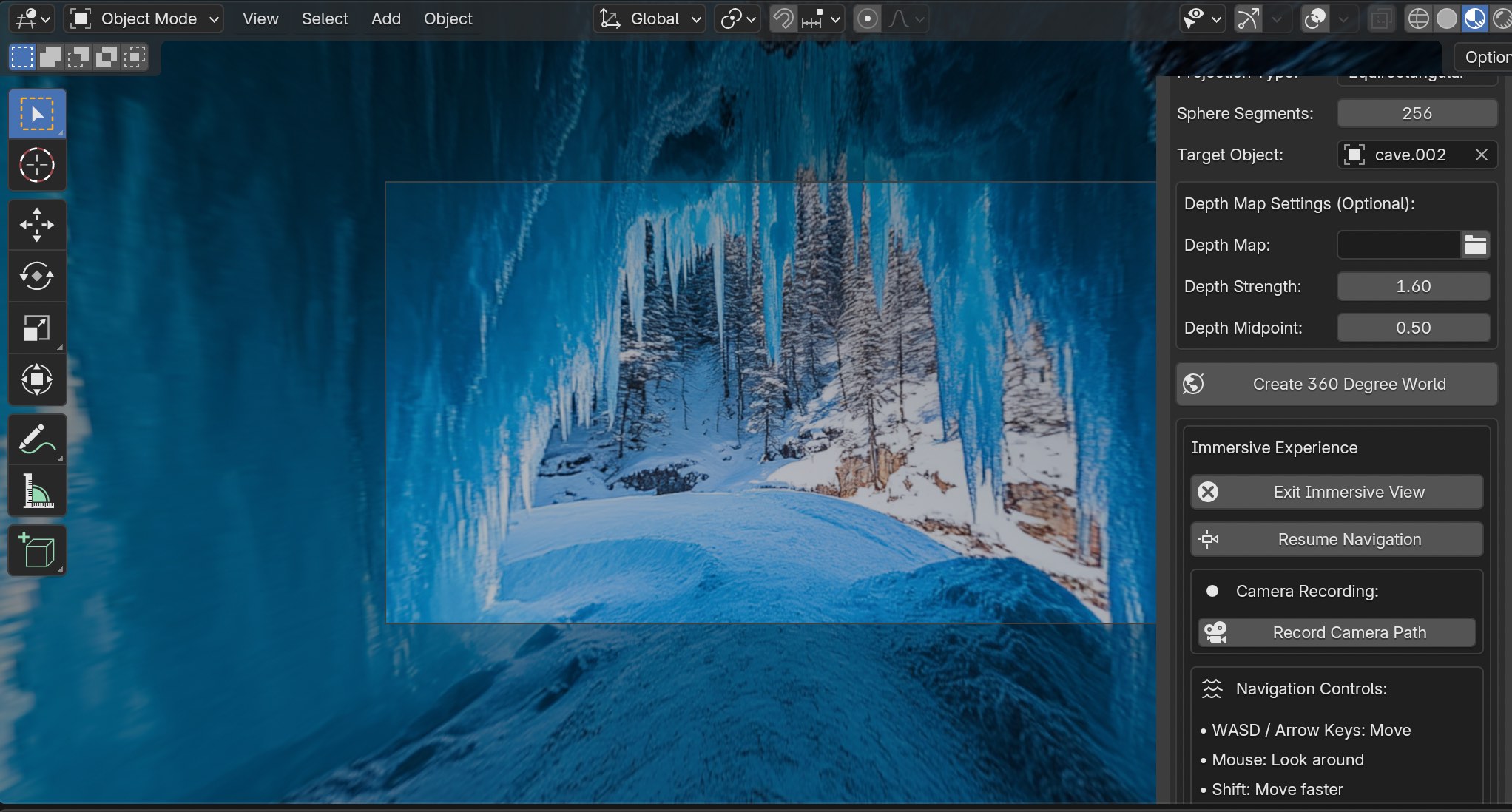The width and height of the screenshot is (1512, 812).
Task: Set selection mode to intersect selection
Action: point(135,57)
